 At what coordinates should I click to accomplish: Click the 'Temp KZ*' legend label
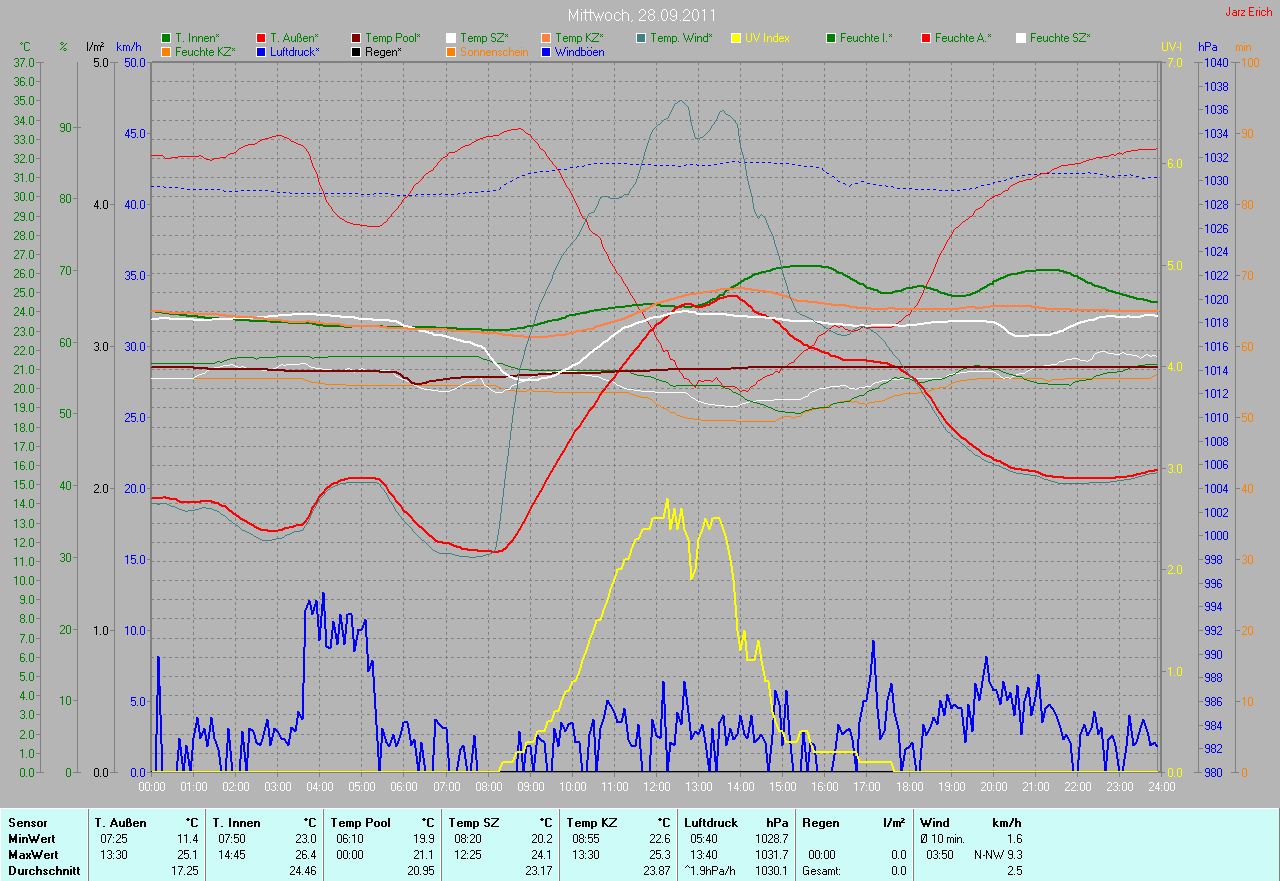pos(579,37)
